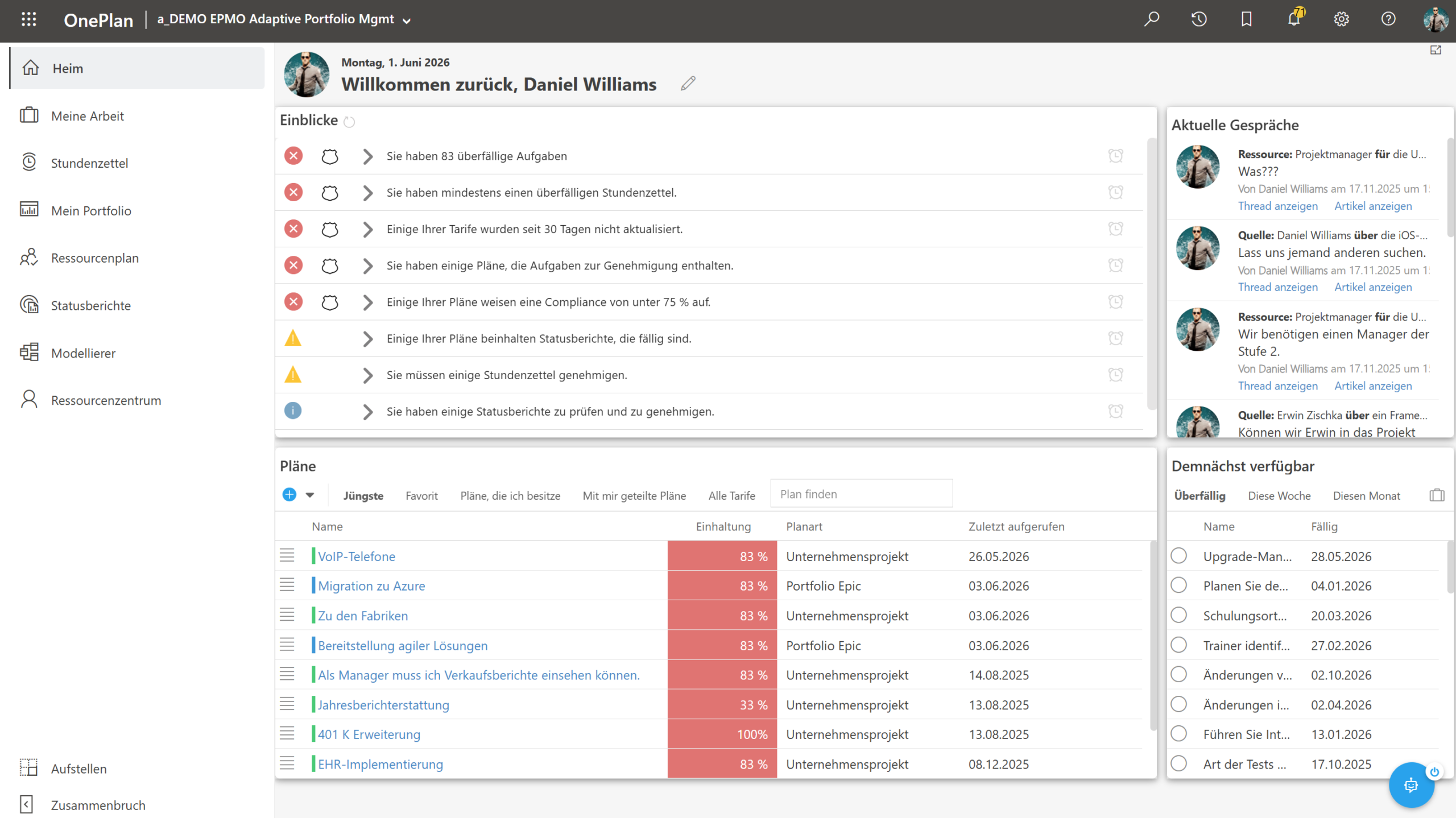Mark Schulungsort... task as complete
1456x818 pixels.
coord(1178,615)
